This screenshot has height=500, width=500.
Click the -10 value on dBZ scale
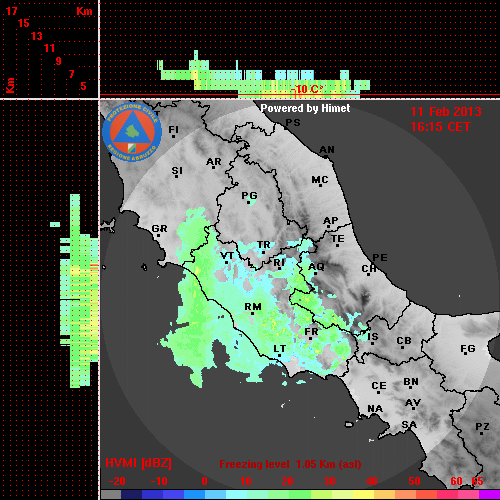(x=159, y=481)
